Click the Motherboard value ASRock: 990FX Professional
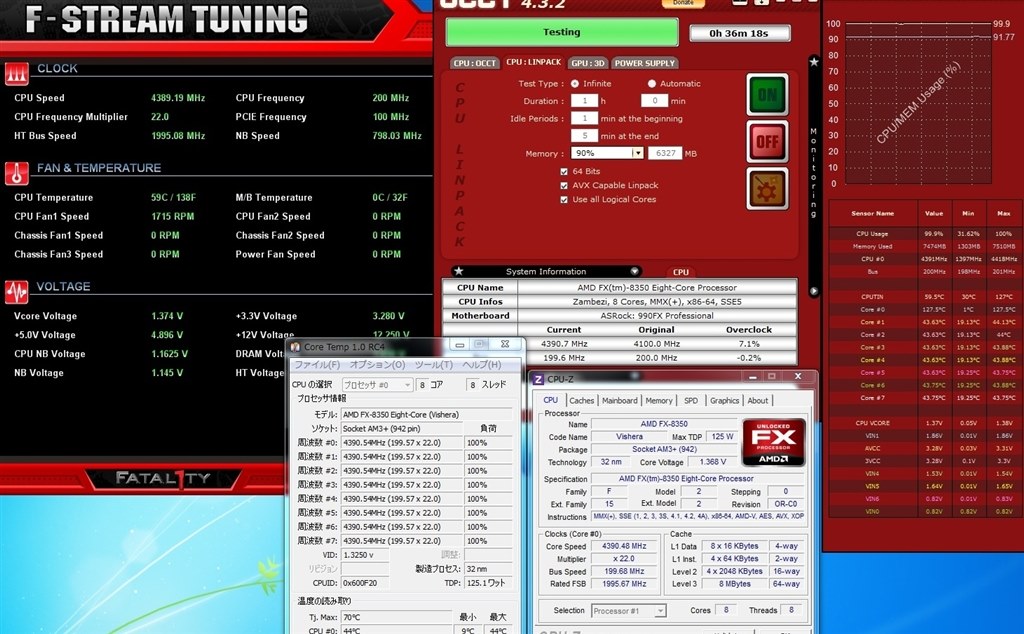 [x=657, y=316]
